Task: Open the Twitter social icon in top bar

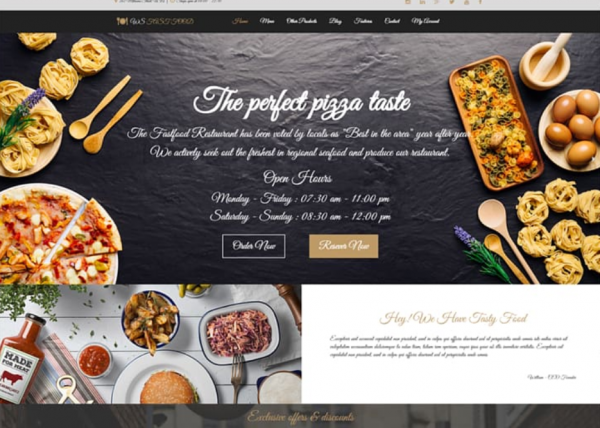Action: tap(452, 2)
